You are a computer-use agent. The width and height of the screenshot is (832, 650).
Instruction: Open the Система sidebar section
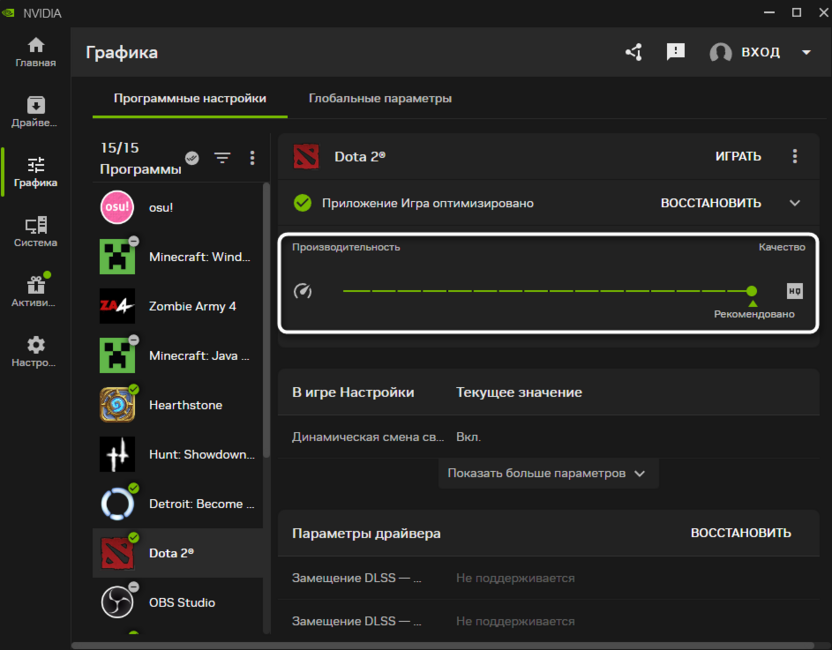click(x=36, y=232)
